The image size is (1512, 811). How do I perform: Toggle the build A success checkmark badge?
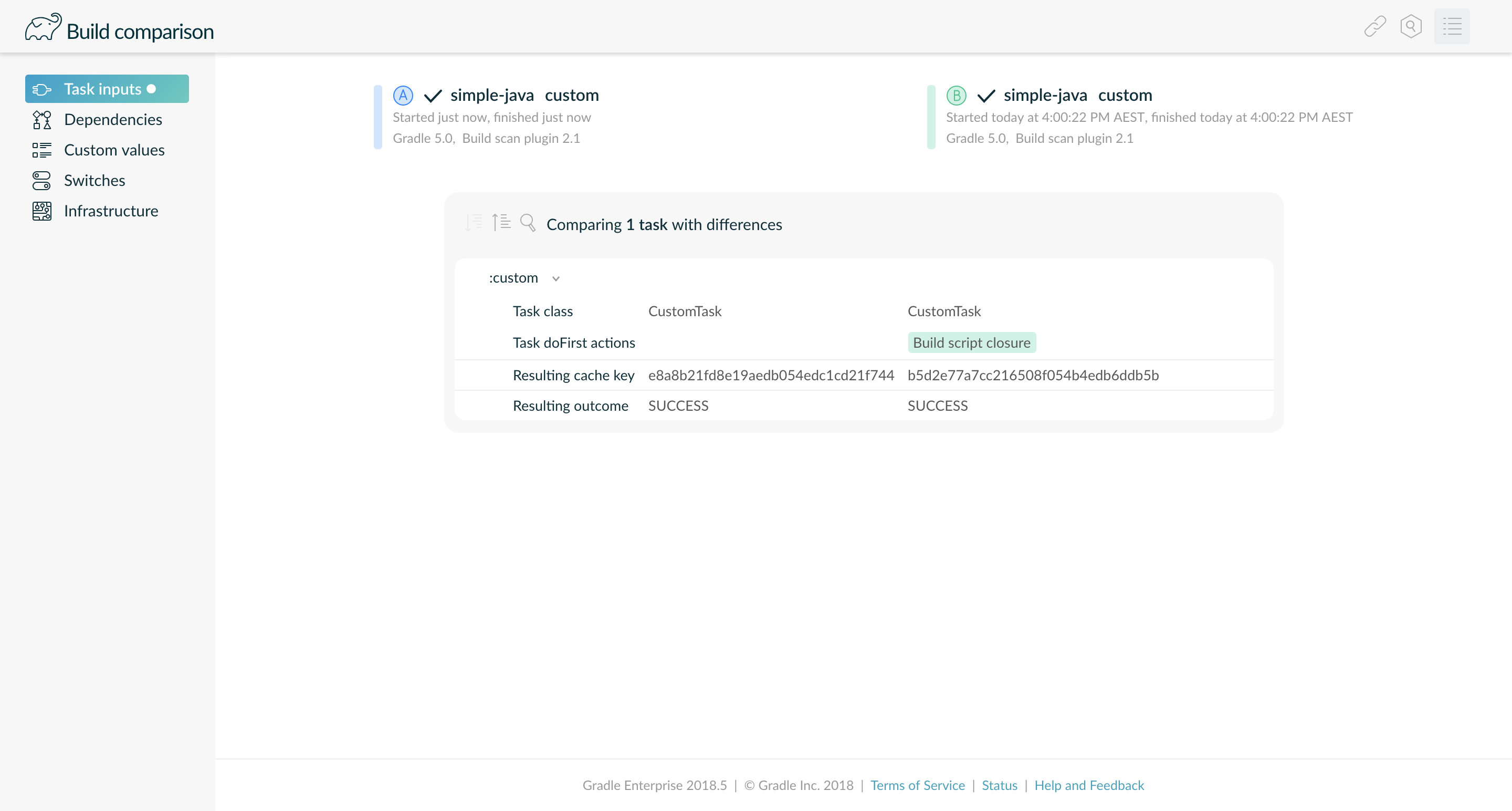click(x=433, y=95)
